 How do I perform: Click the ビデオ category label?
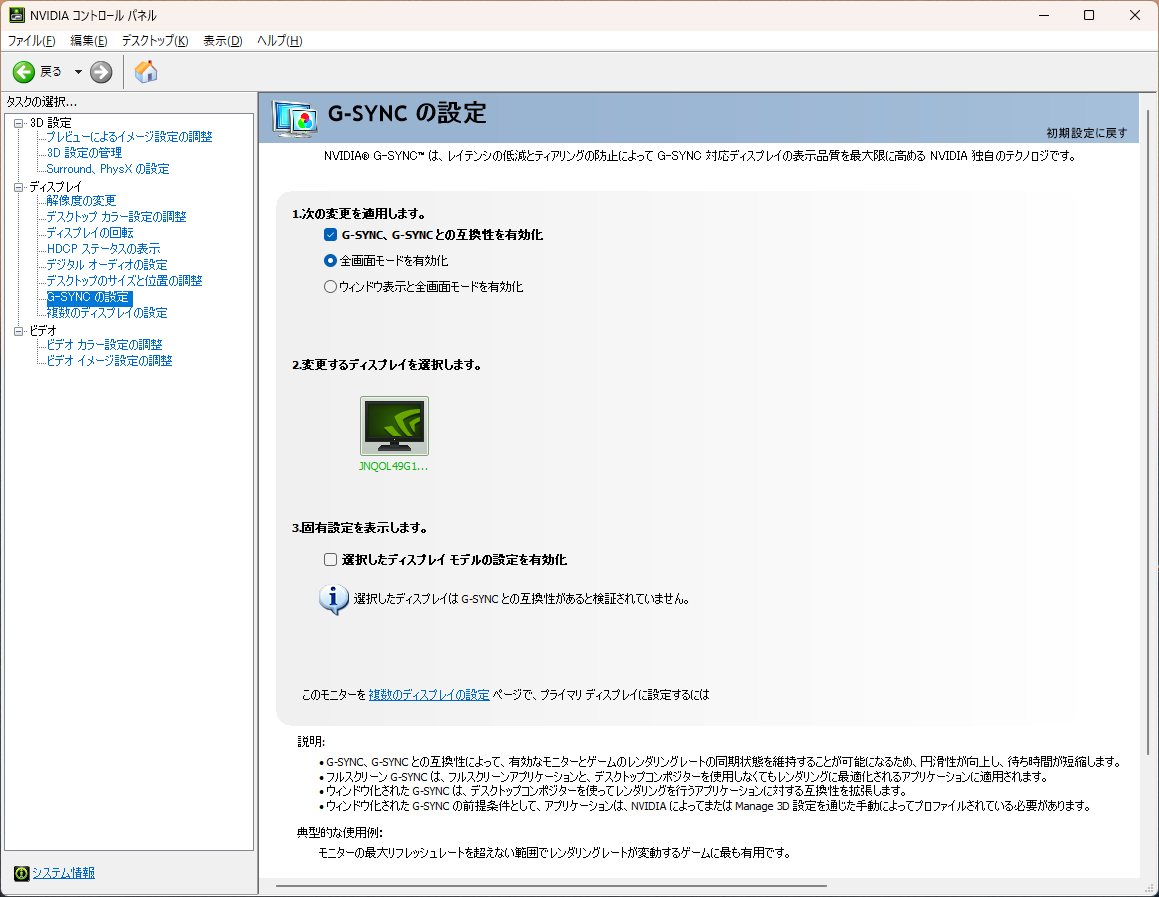(x=43, y=331)
